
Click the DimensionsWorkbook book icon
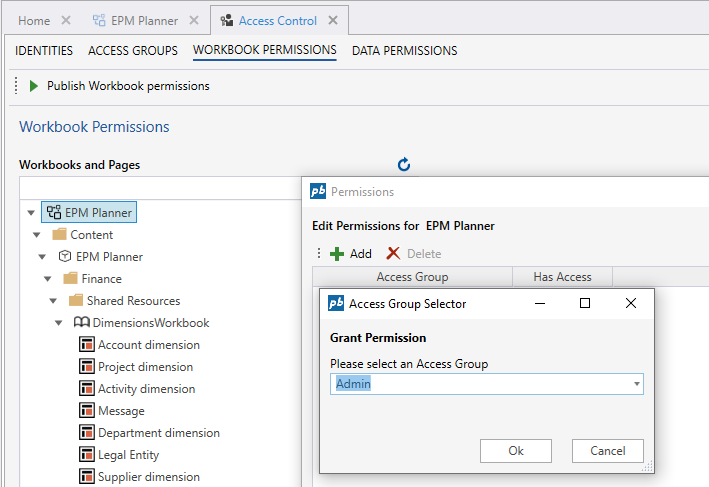pos(82,323)
